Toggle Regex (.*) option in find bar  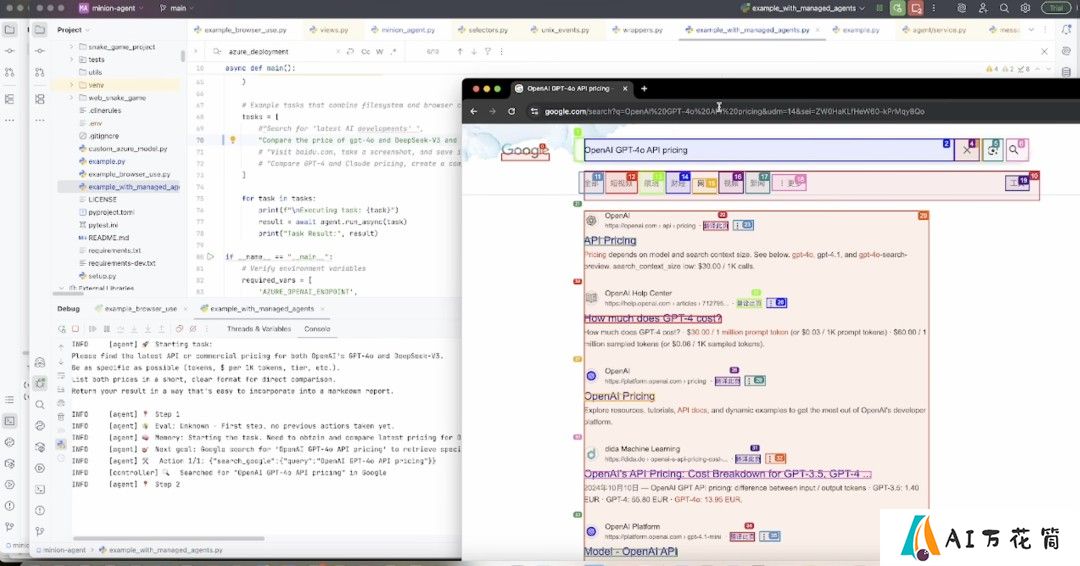tap(393, 52)
